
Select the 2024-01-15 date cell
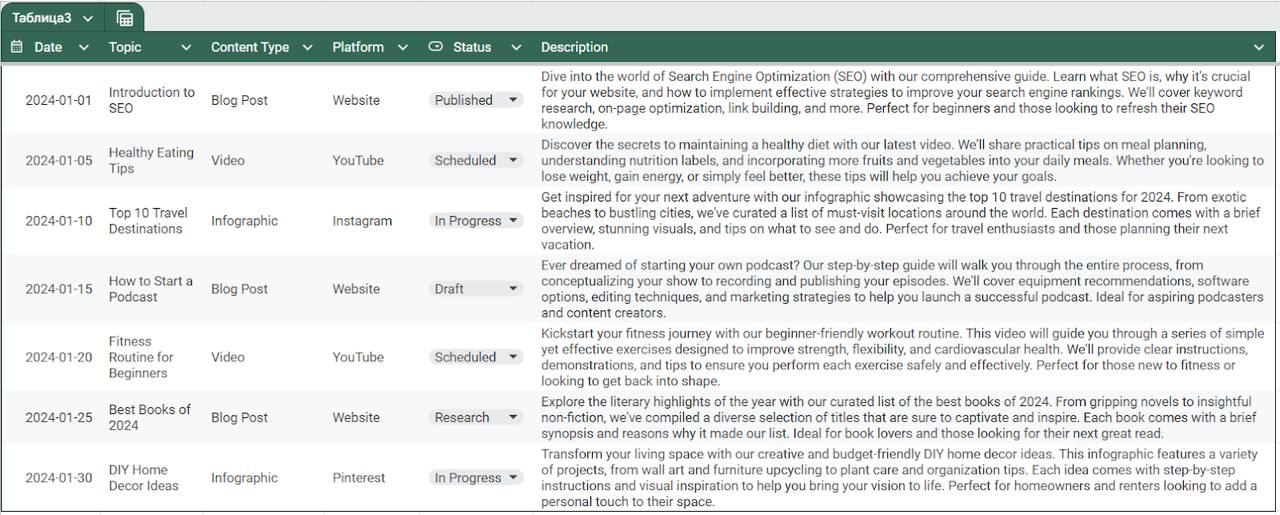click(58, 289)
